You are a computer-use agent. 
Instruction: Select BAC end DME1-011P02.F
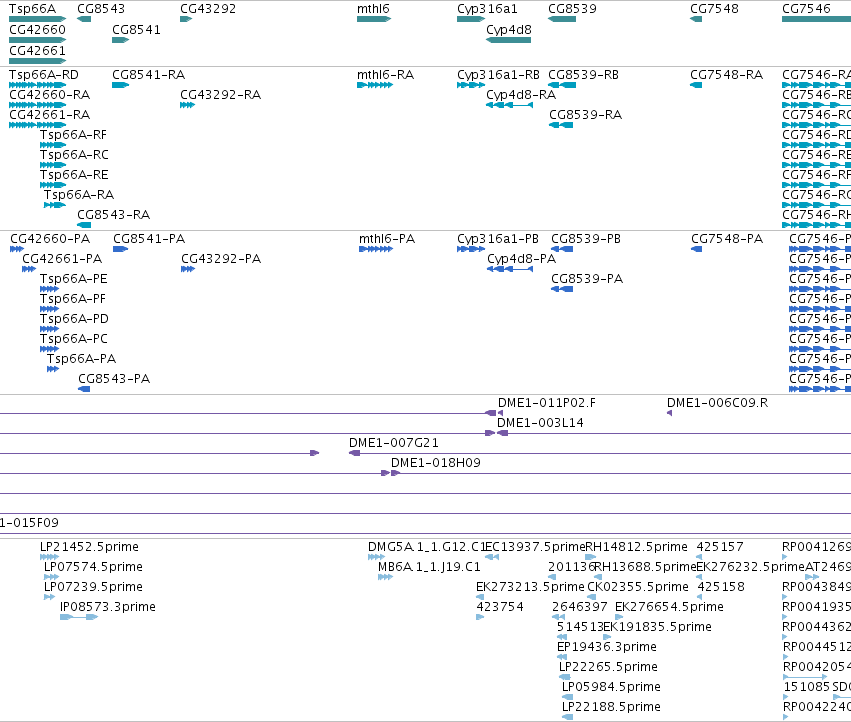[x=500, y=413]
